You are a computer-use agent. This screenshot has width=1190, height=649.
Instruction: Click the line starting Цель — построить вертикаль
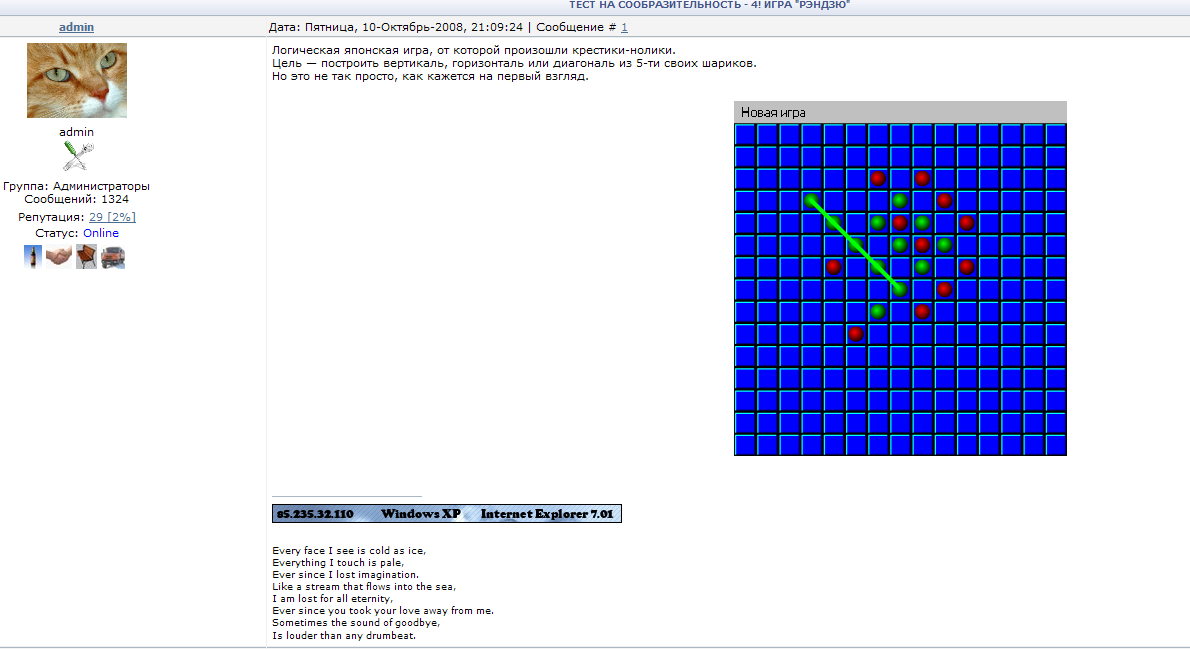514,63
